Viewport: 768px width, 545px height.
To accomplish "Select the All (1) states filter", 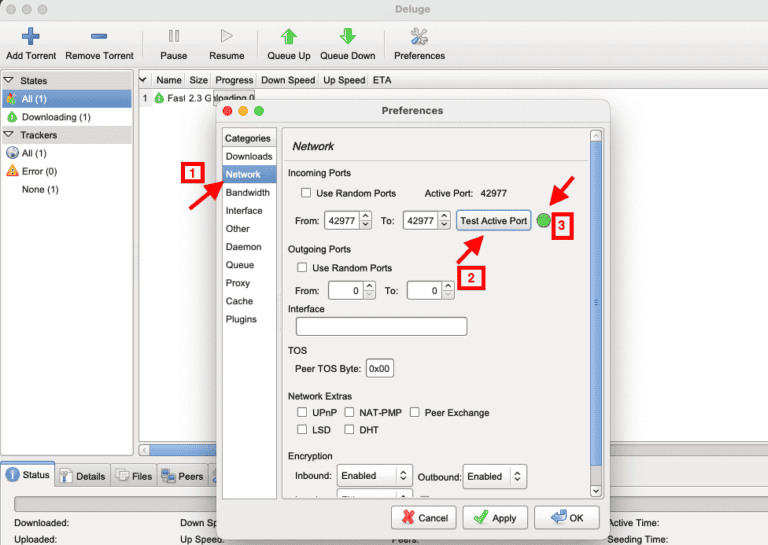I will (67, 99).
